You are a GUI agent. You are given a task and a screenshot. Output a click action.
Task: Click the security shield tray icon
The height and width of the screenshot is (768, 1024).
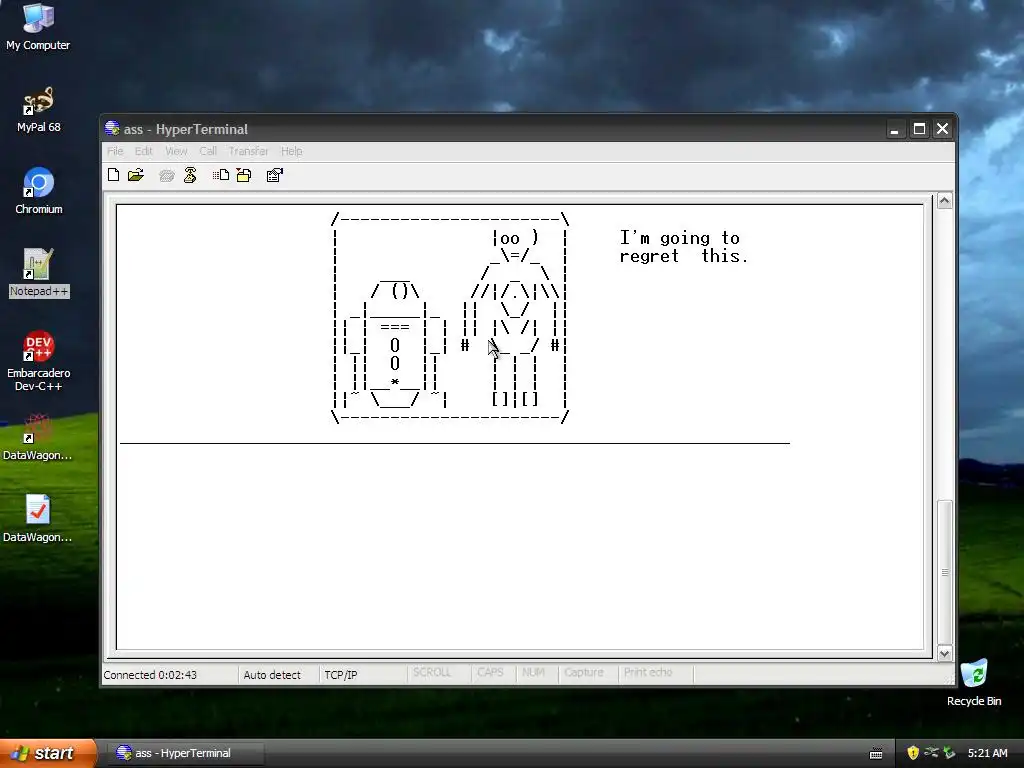coord(913,753)
